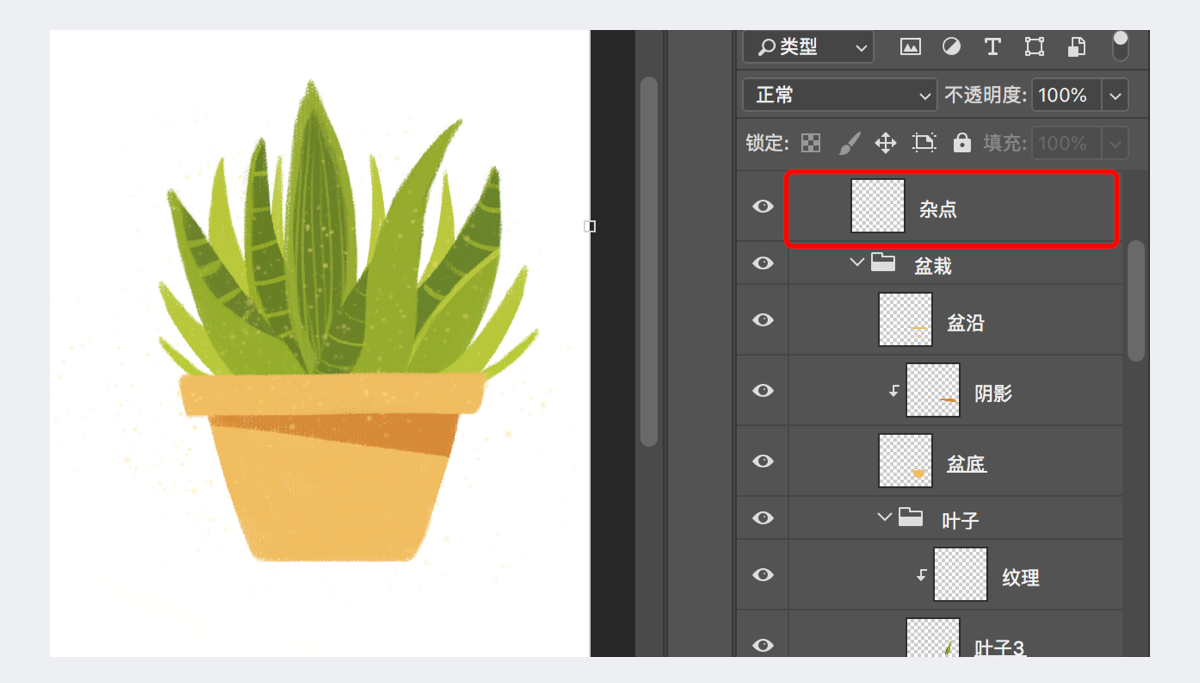The height and width of the screenshot is (683, 1200).
Task: Hide the 盆底 layer
Action: click(x=763, y=461)
